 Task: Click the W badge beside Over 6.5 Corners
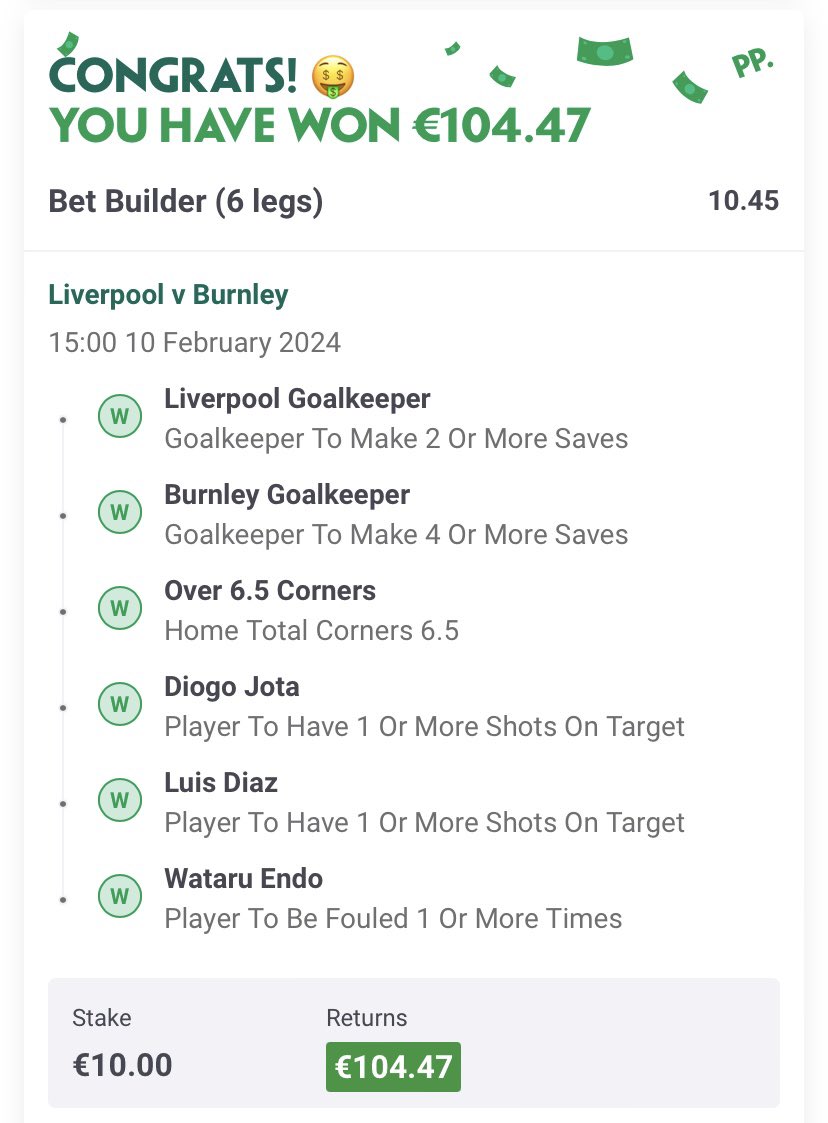(x=120, y=608)
